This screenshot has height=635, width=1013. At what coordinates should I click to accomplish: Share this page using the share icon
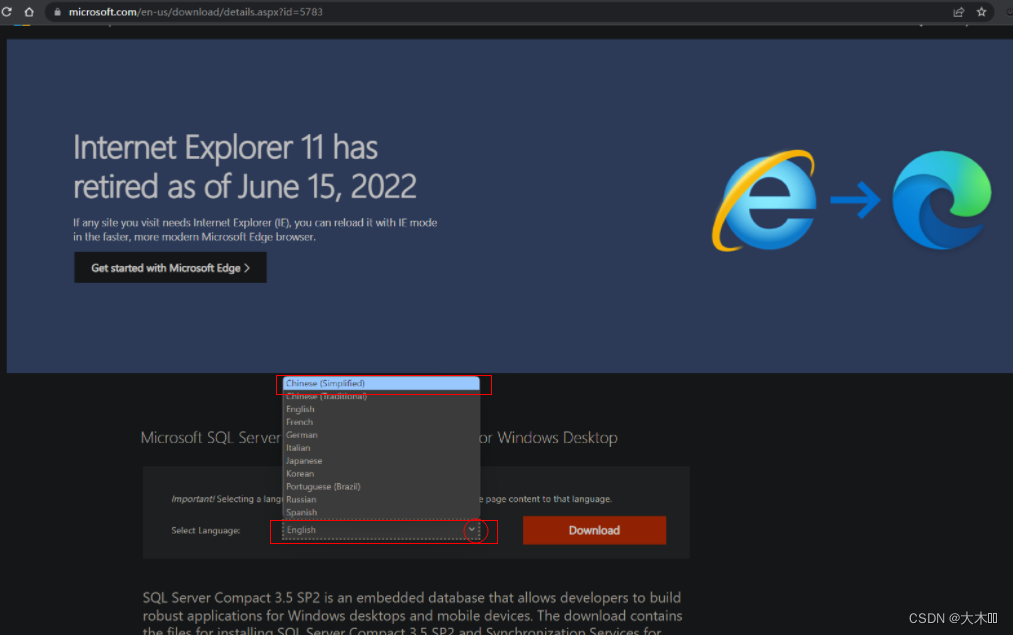tap(959, 12)
